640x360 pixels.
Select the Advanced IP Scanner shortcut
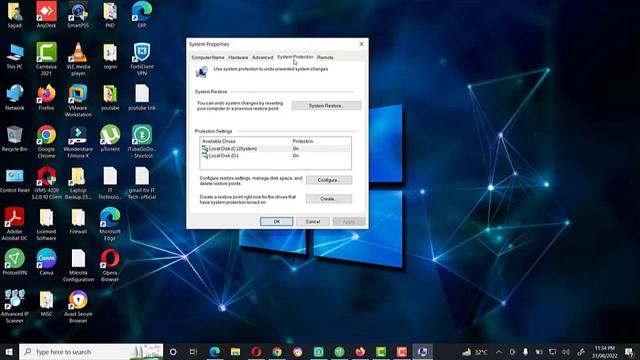(15, 307)
